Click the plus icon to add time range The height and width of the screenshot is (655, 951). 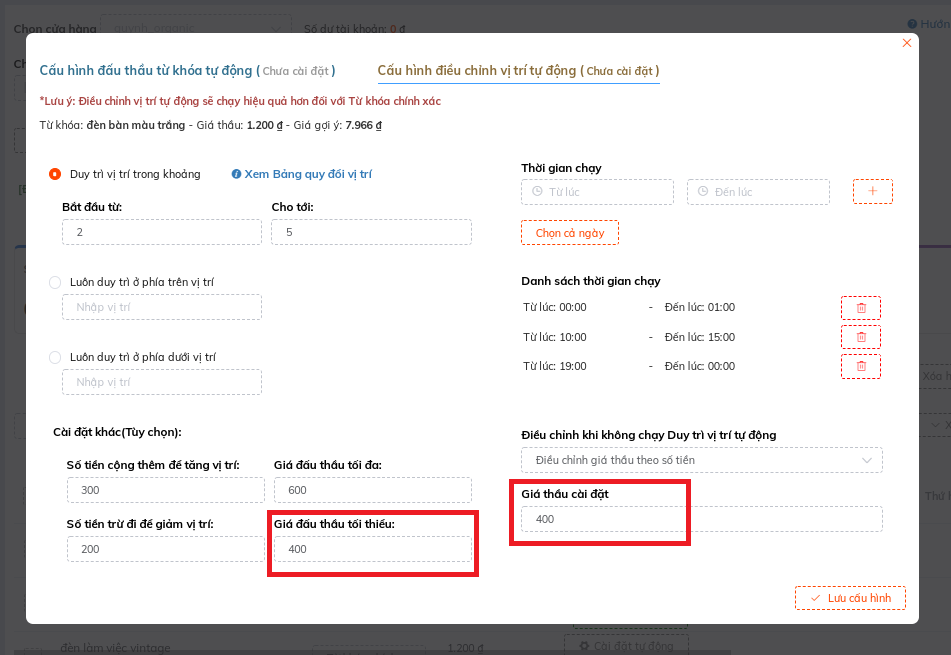872,191
